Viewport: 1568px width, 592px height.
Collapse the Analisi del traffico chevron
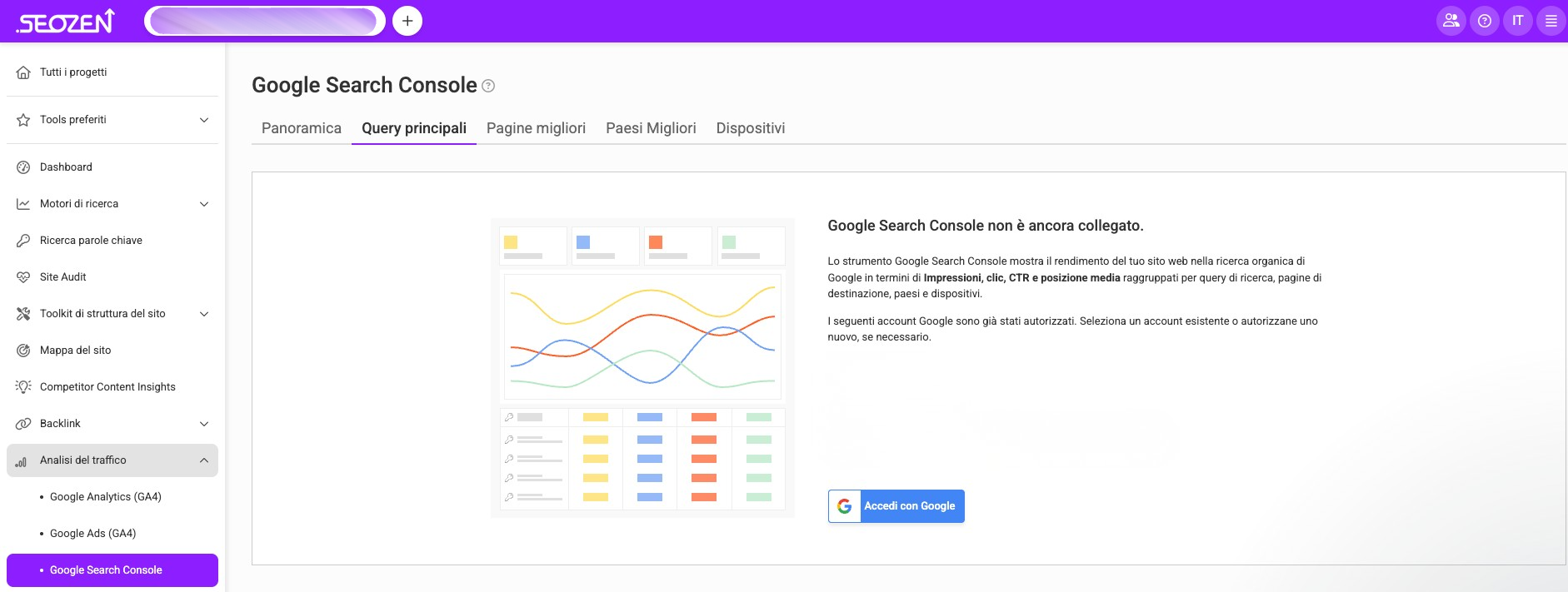point(204,460)
